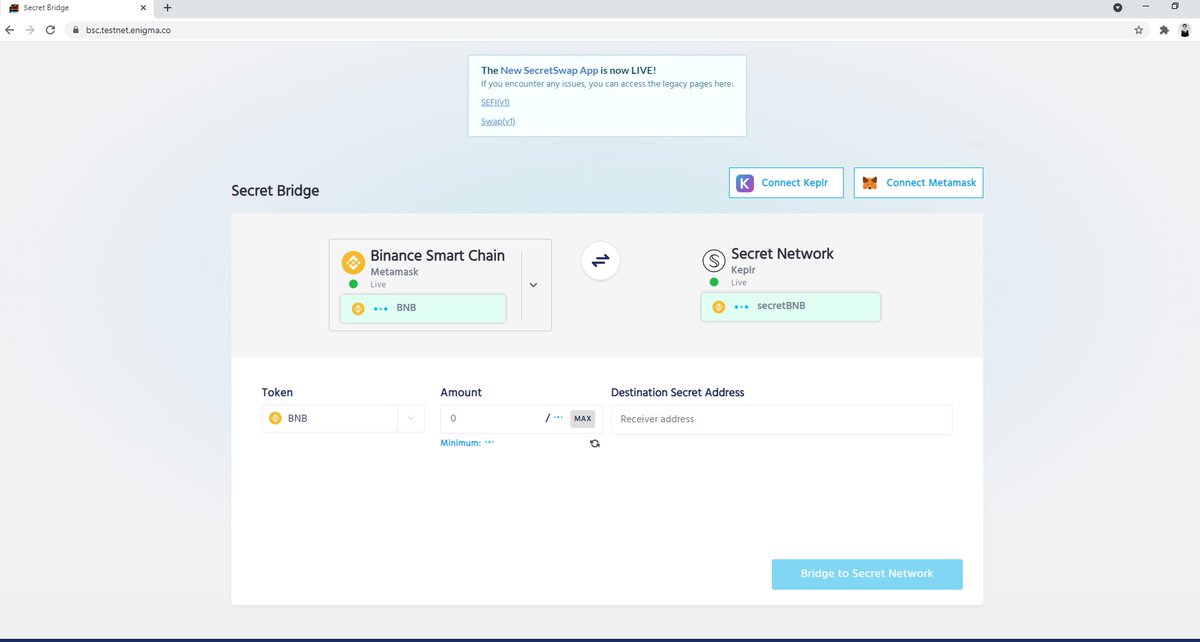This screenshot has width=1200, height=642.
Task: Open the SEFI(v1) legacy link
Action: click(x=495, y=102)
